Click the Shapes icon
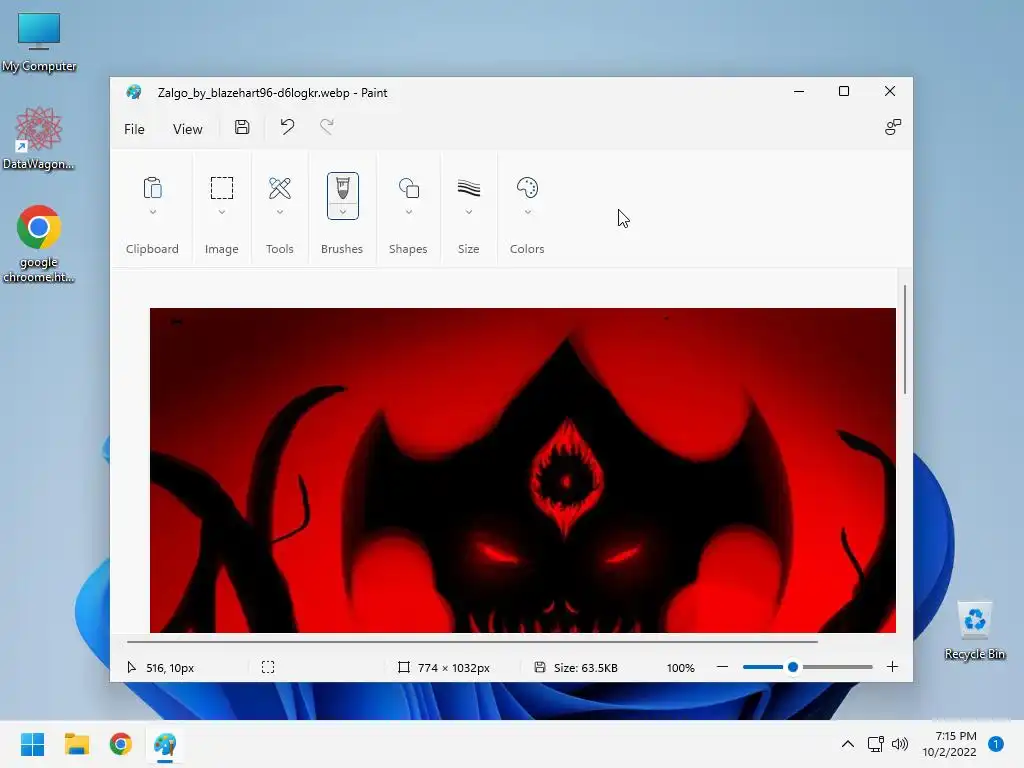 (x=409, y=188)
